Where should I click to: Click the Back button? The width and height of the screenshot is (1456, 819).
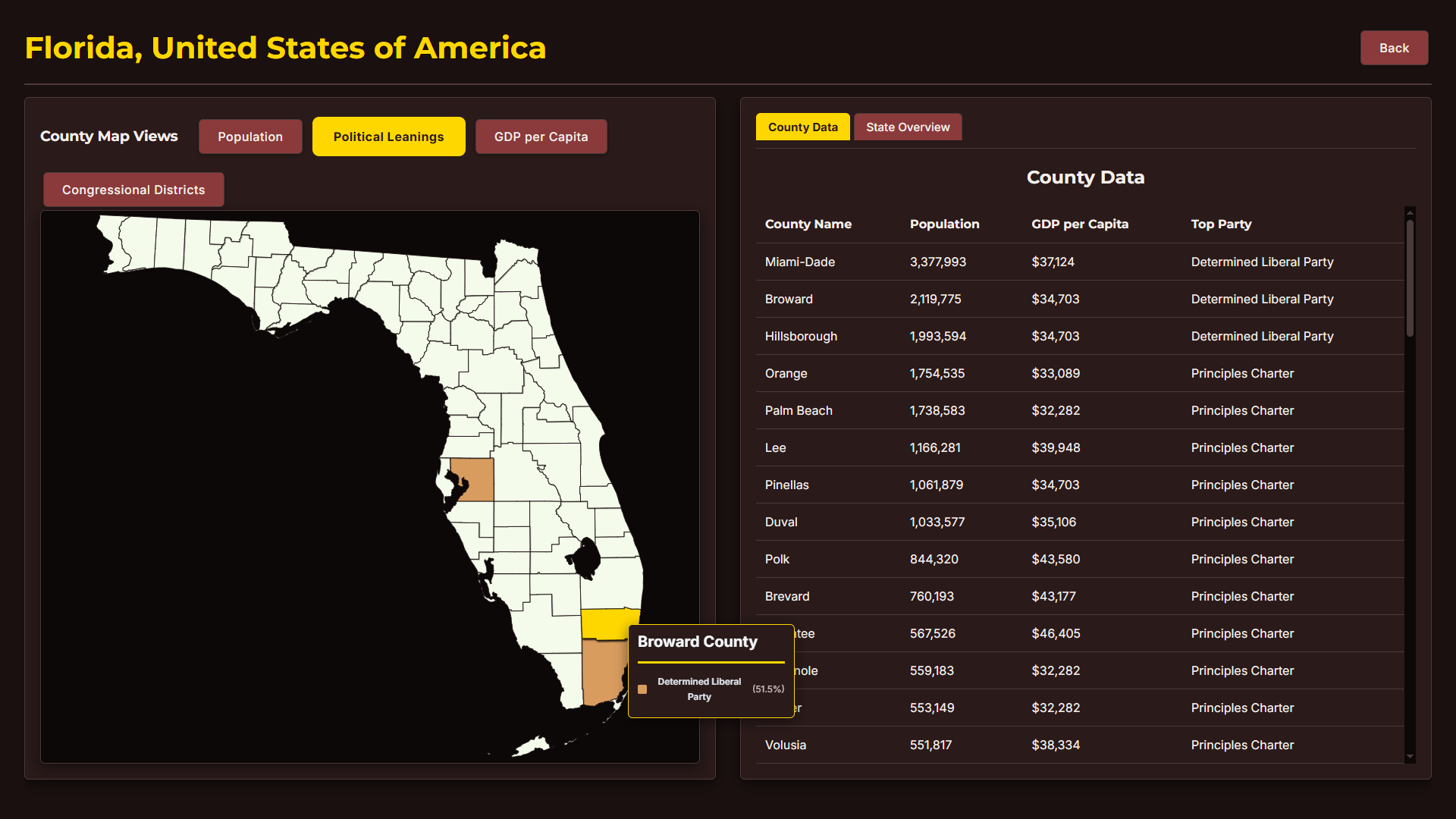coord(1393,48)
